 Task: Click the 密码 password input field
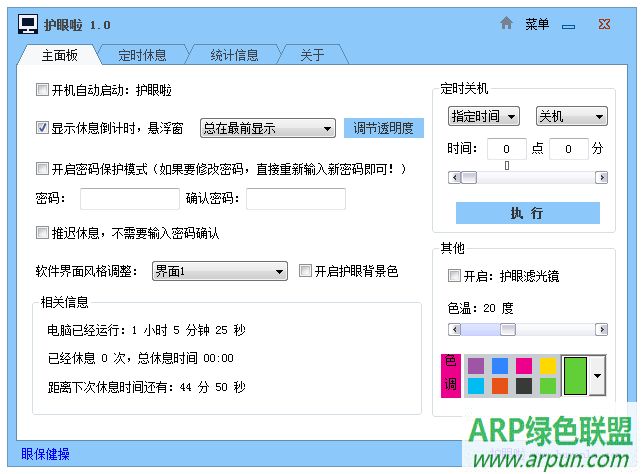point(130,199)
